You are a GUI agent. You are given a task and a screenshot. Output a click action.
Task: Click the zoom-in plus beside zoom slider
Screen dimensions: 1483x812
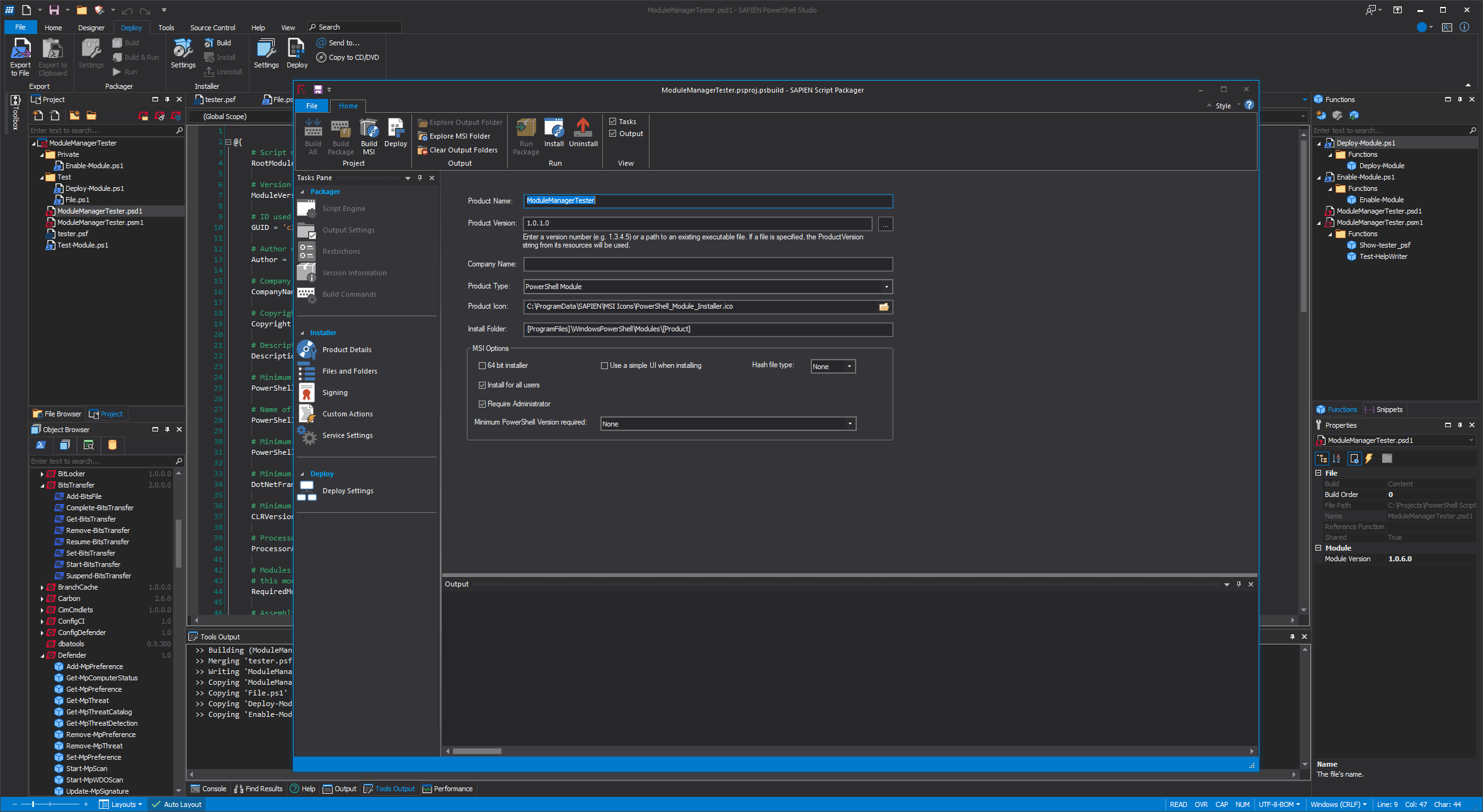[86, 804]
